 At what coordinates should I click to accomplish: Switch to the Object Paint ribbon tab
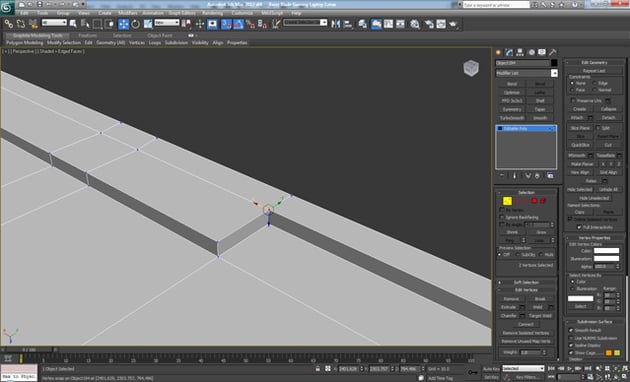(160, 35)
